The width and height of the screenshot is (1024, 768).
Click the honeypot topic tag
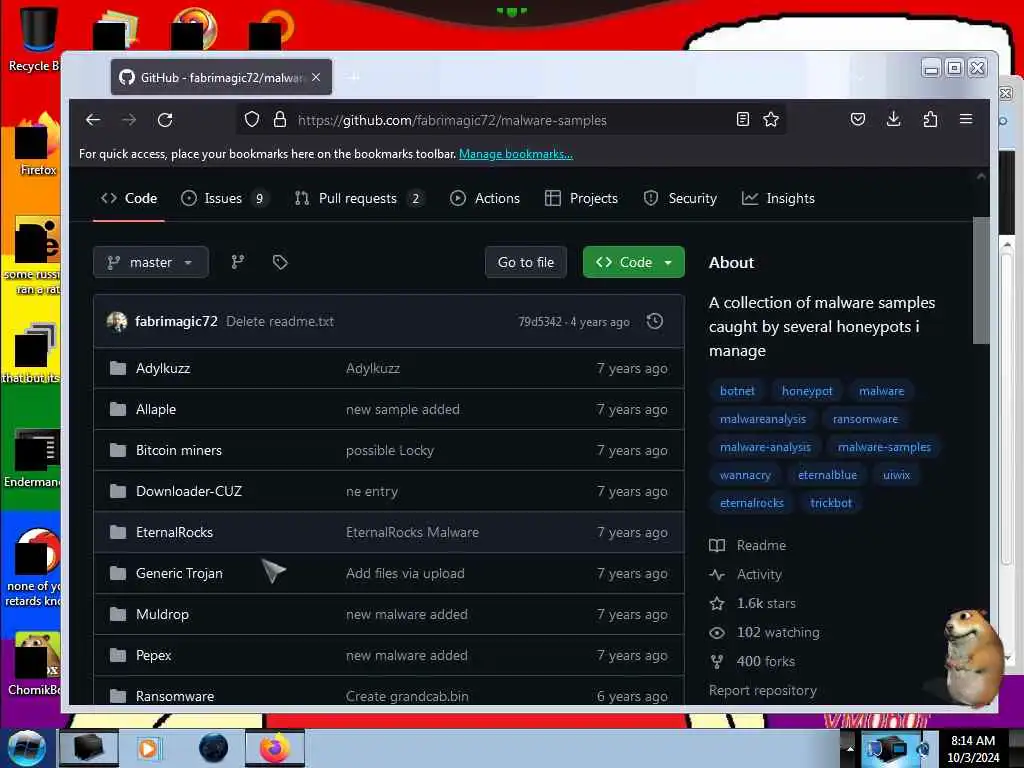pos(807,391)
